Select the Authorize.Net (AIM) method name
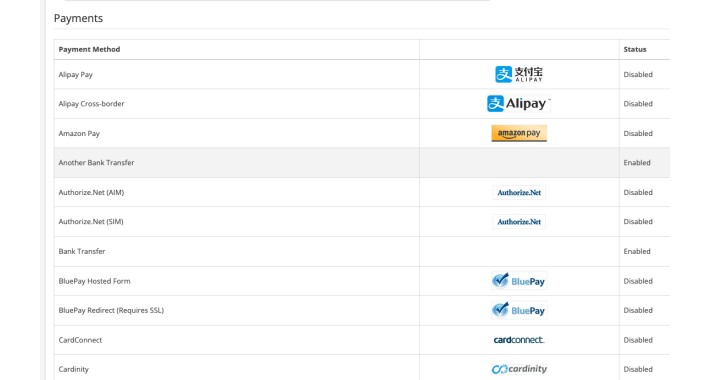710x380 pixels. pos(91,192)
